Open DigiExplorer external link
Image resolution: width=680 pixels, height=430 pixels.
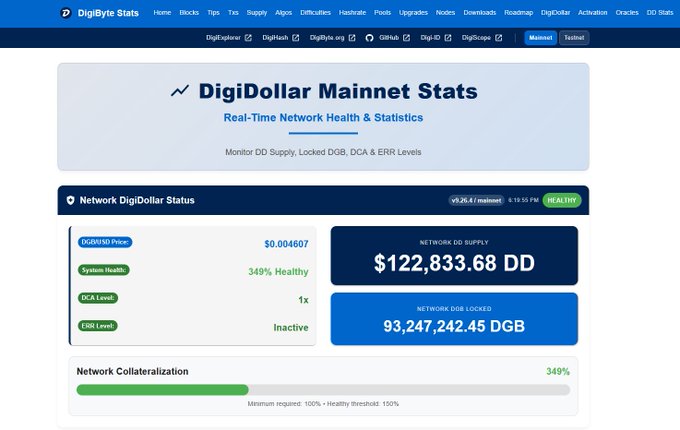pyautogui.click(x=223, y=38)
